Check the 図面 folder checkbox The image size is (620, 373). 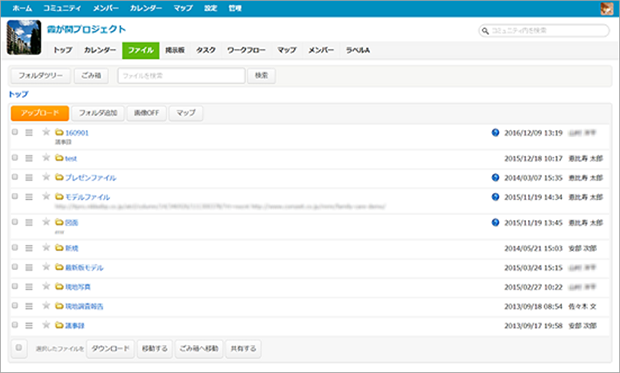15,222
